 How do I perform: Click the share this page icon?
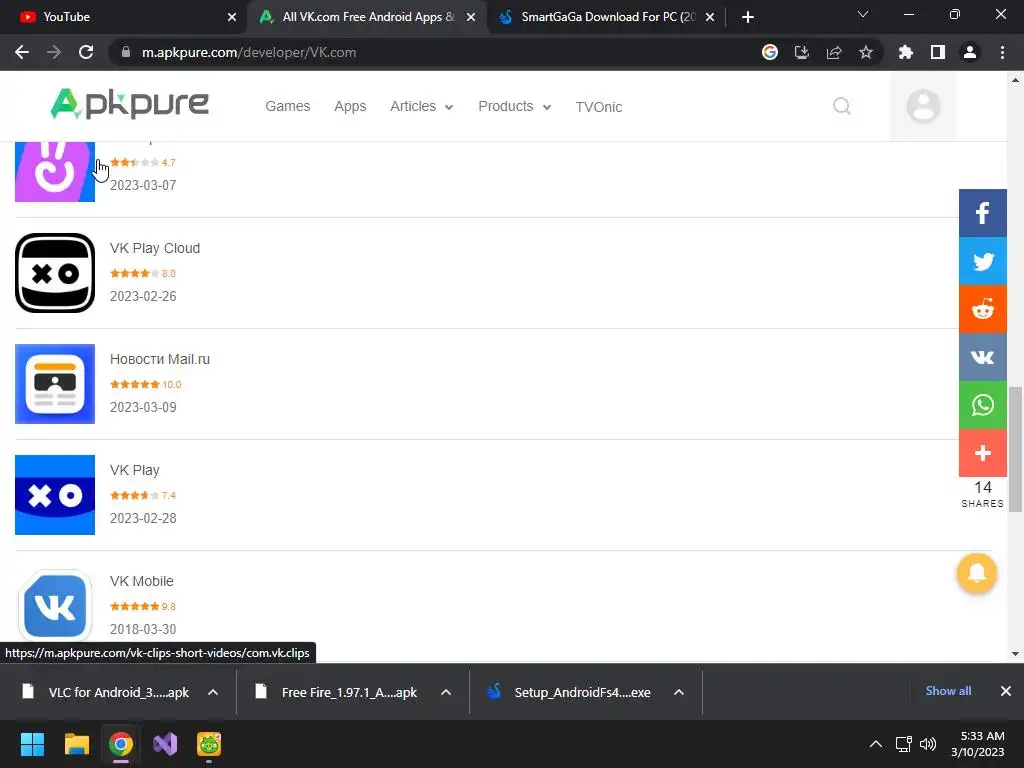[833, 52]
